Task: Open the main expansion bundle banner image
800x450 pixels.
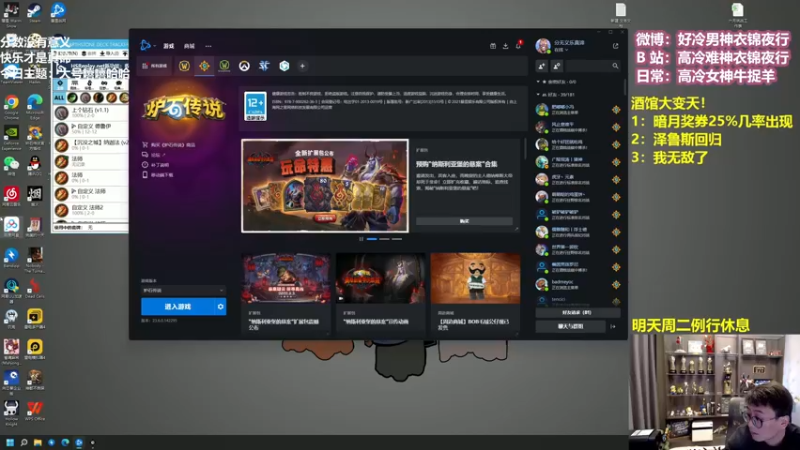Action: pos(325,186)
